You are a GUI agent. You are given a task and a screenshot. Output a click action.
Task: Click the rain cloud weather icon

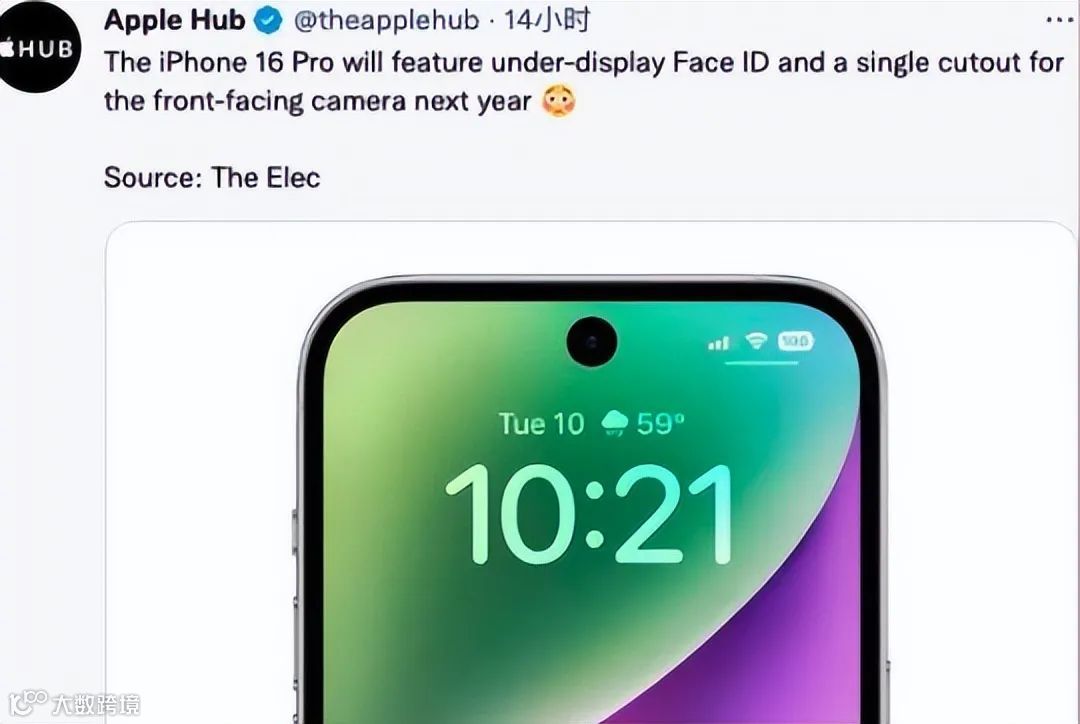[614, 423]
